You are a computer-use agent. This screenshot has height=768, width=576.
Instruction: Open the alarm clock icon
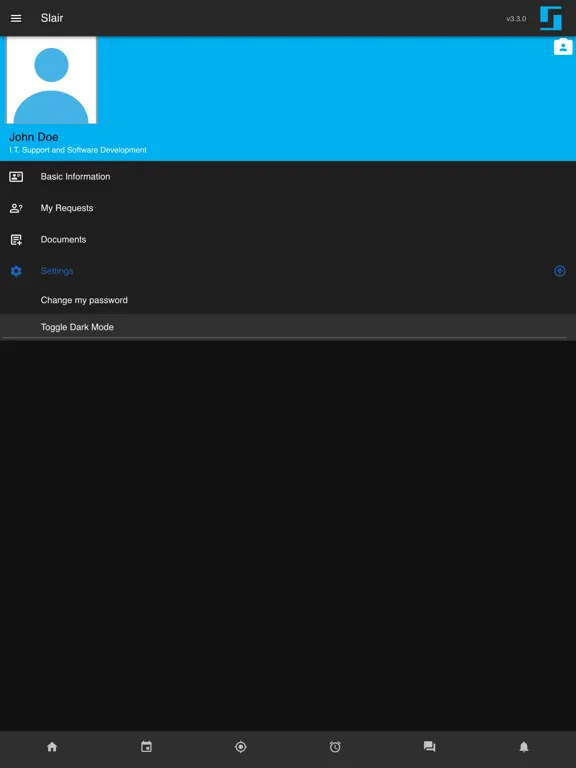(335, 746)
